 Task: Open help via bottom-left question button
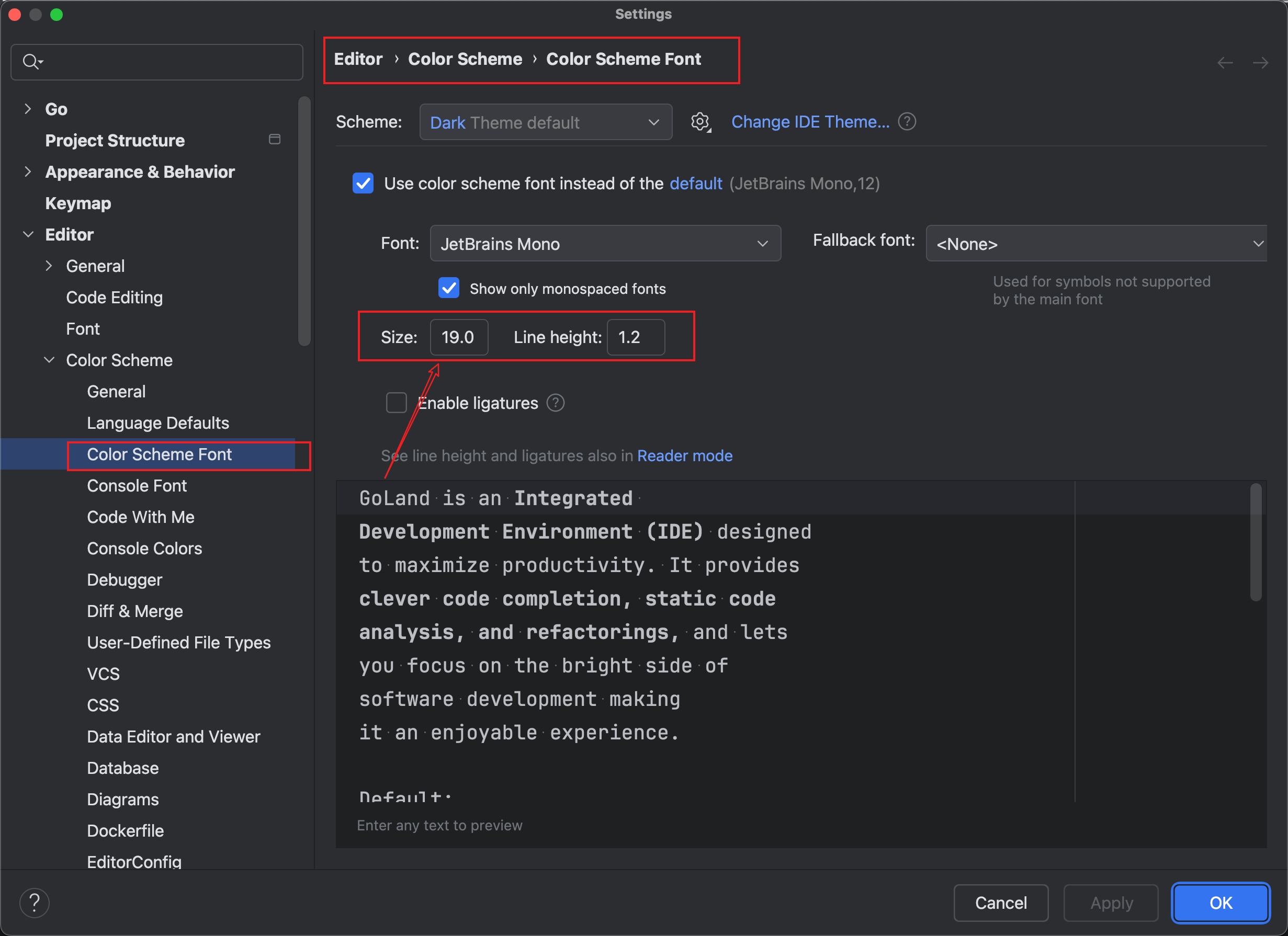coord(34,903)
